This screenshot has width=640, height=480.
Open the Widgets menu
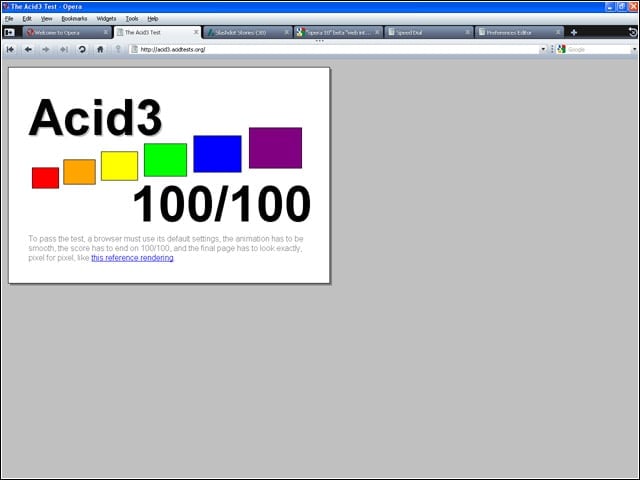(106, 19)
